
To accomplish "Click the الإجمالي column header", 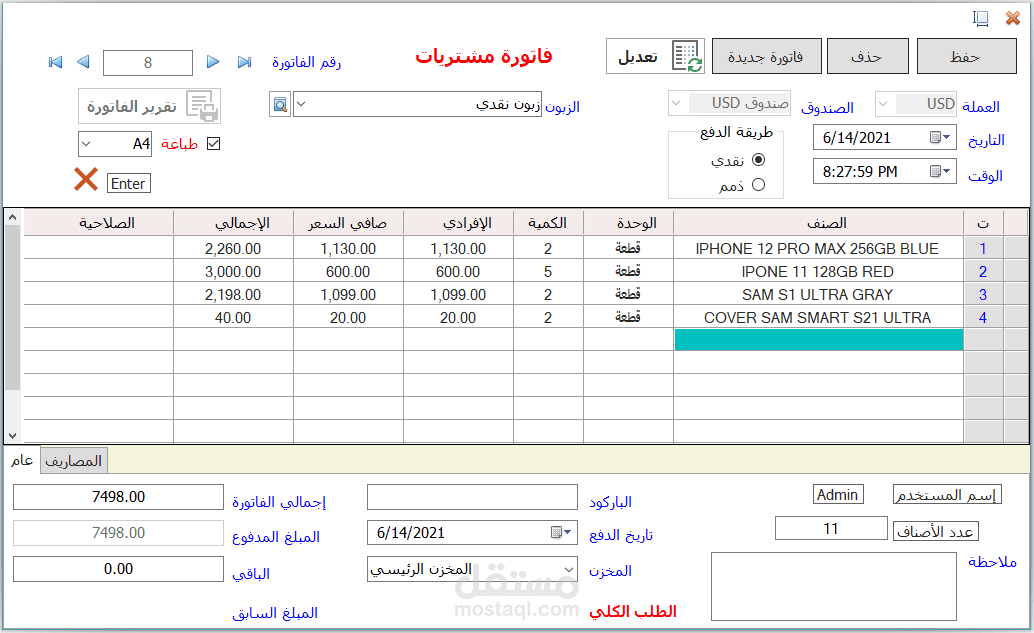I will (233, 223).
